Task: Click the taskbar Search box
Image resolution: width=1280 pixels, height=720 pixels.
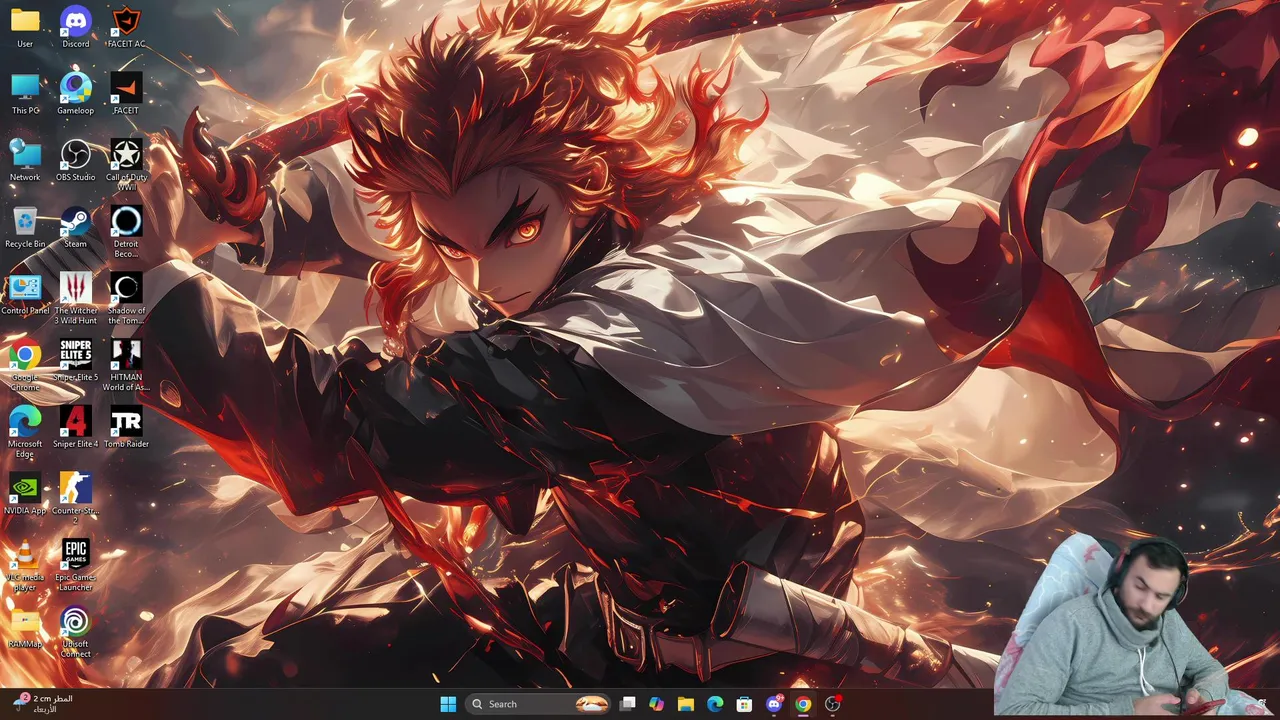Action: [x=538, y=704]
